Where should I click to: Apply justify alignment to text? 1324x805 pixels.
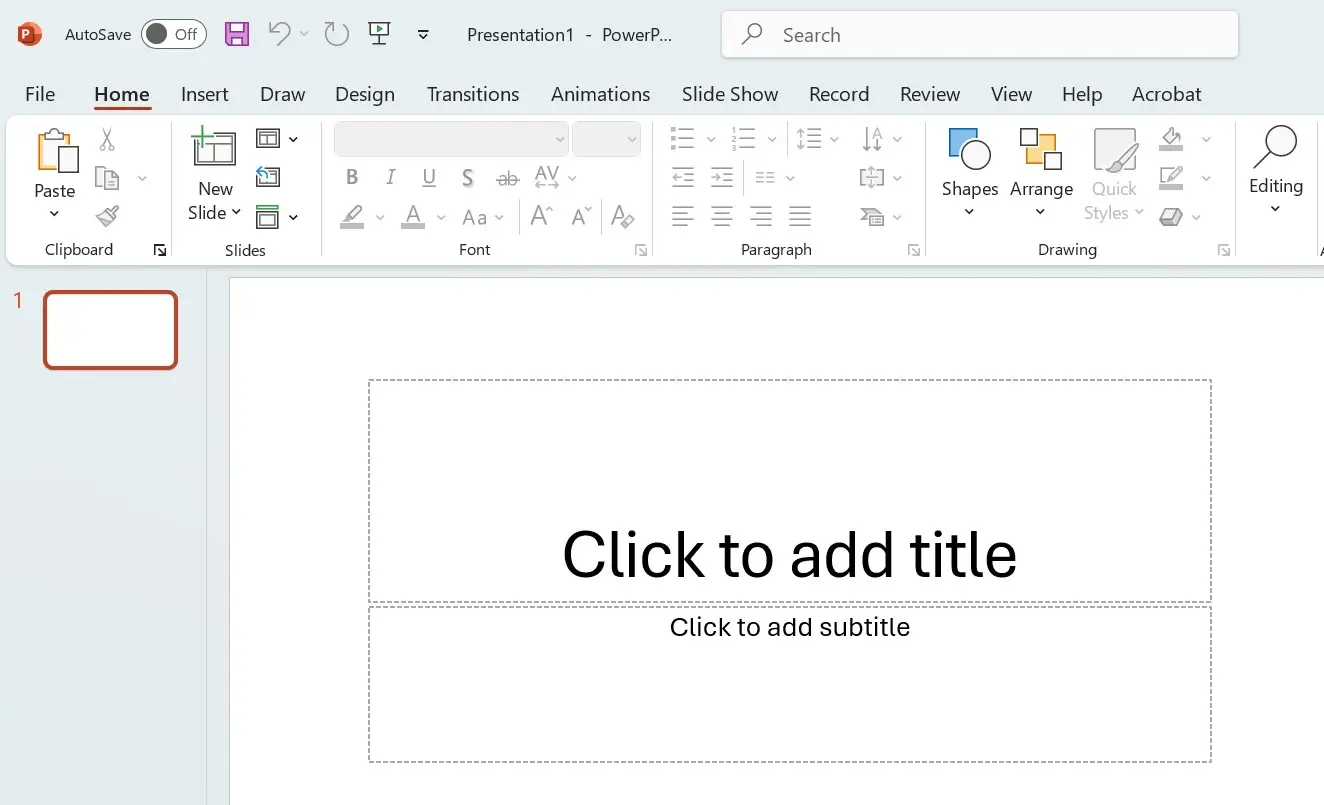[x=799, y=216]
